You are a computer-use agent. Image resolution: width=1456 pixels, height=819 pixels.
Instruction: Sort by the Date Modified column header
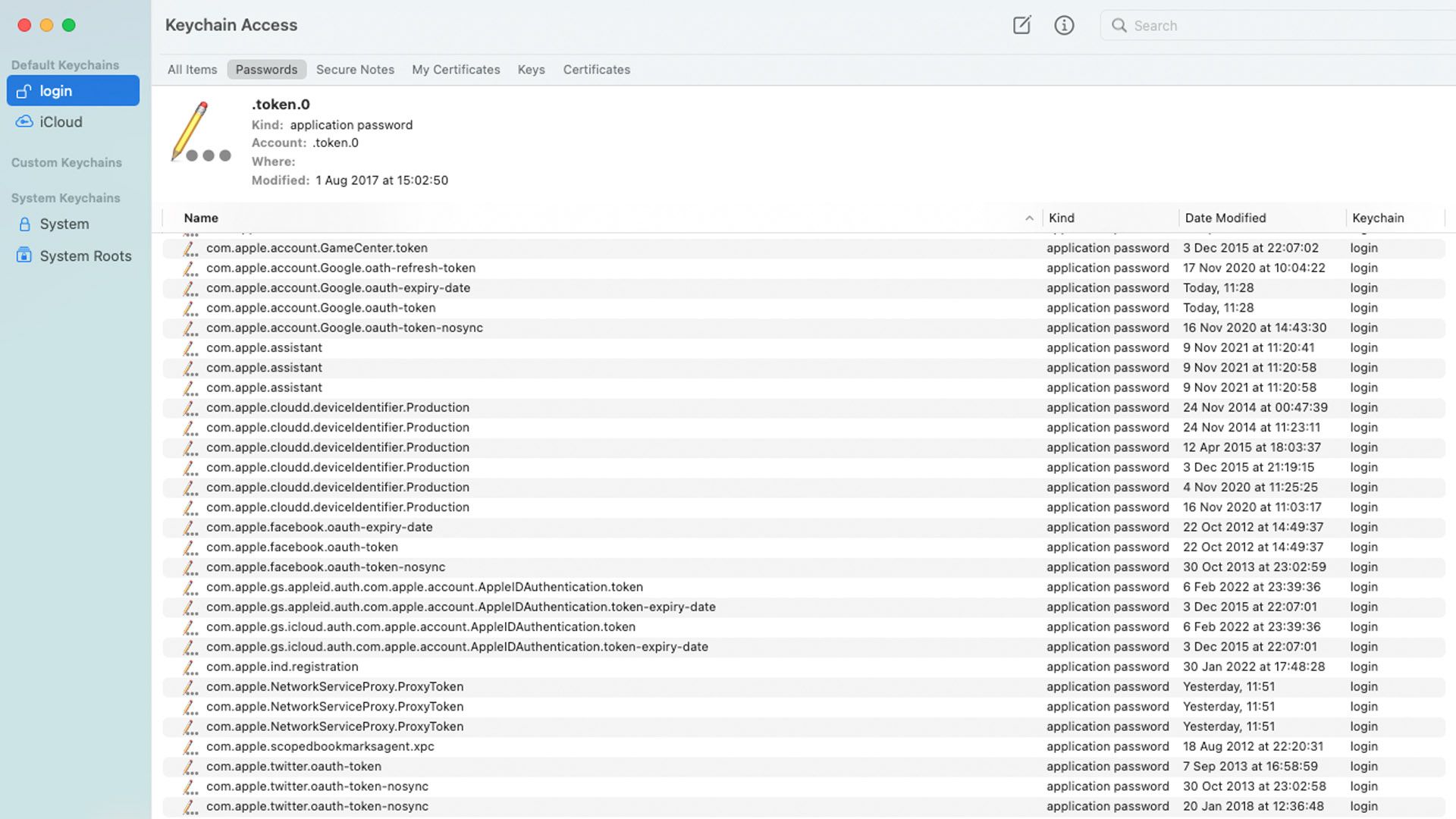[x=1225, y=218]
